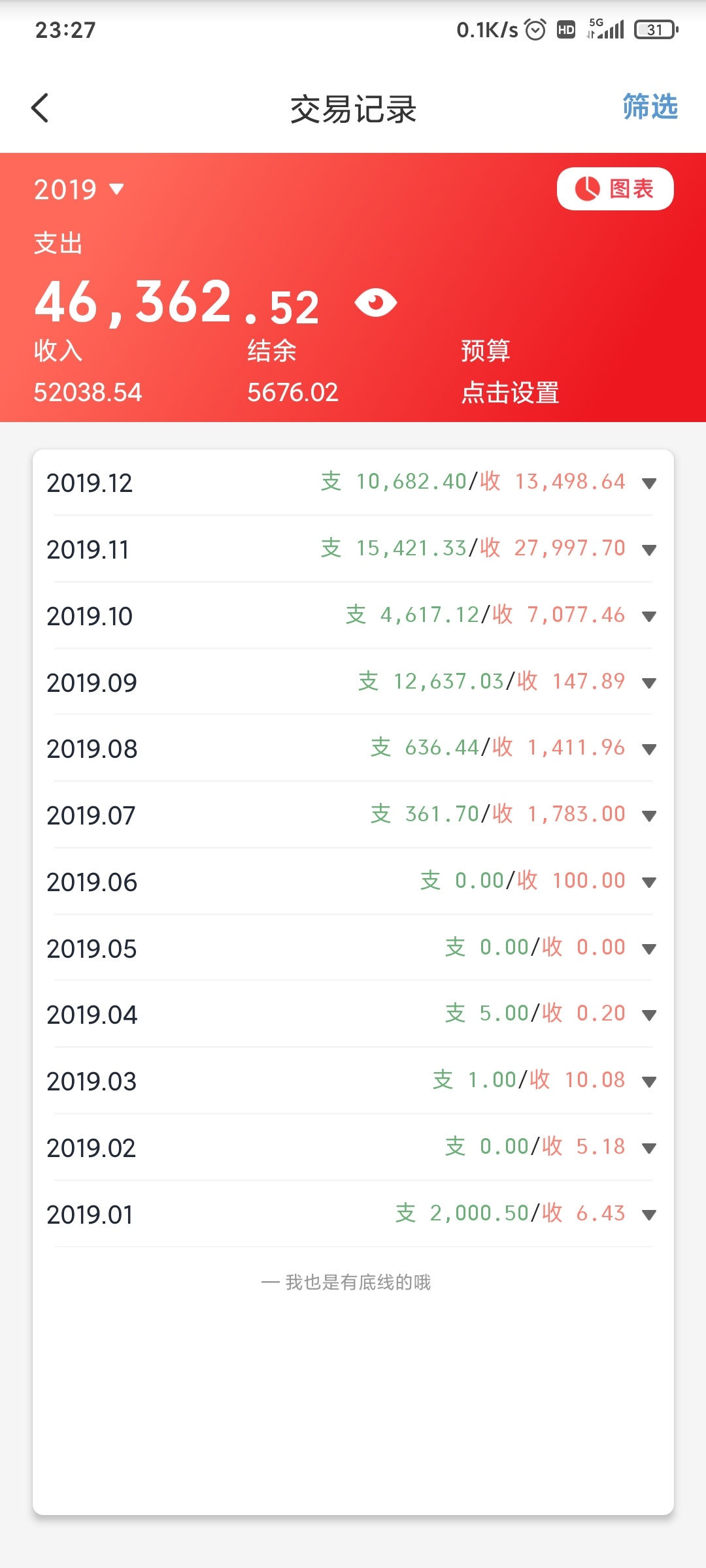
Task: Expand the 2019.01 month row arrow
Action: pos(649,1215)
